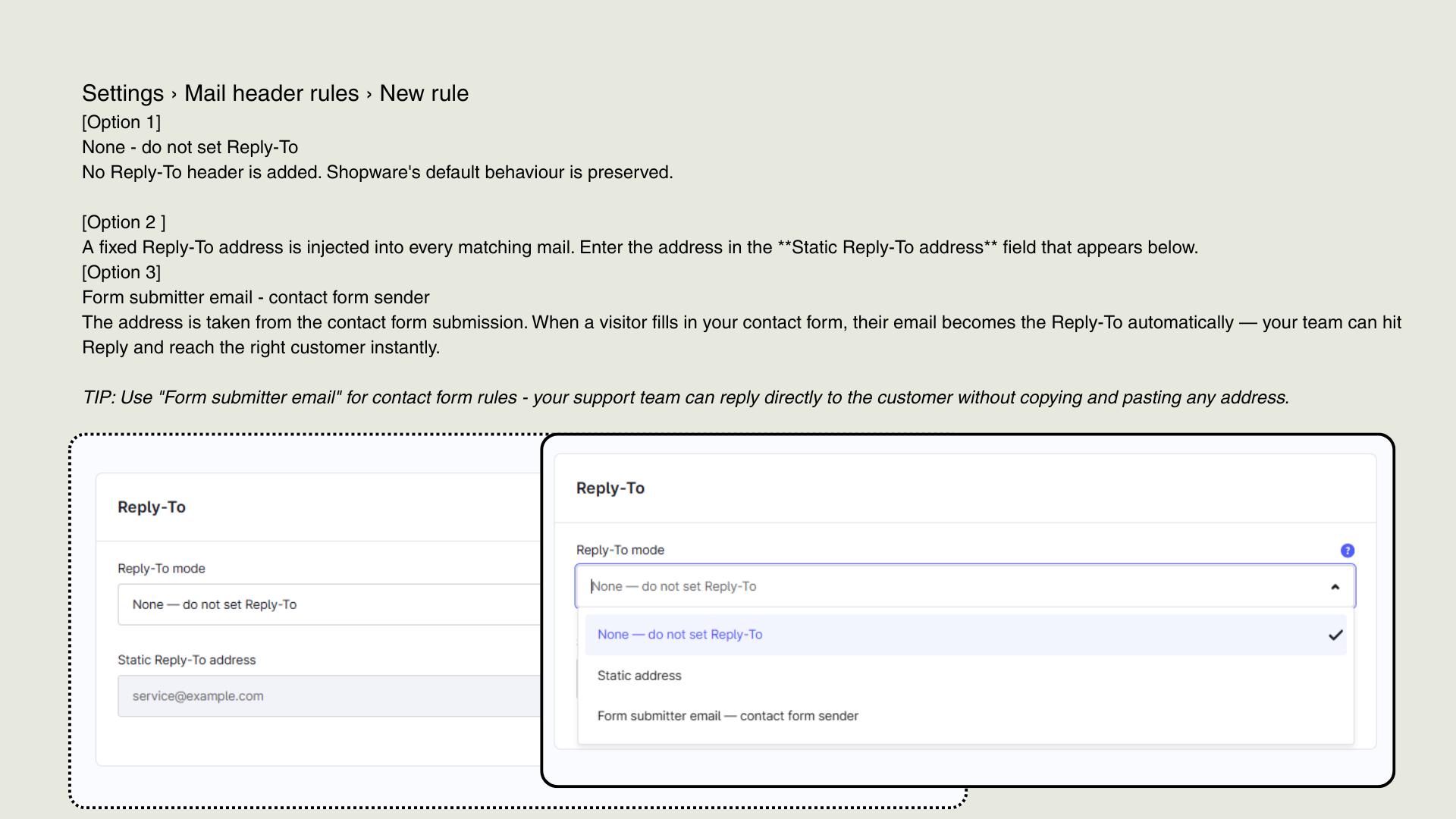Click the "[Option 3]" heading text
Viewport: 1456px width, 819px height.
121,272
